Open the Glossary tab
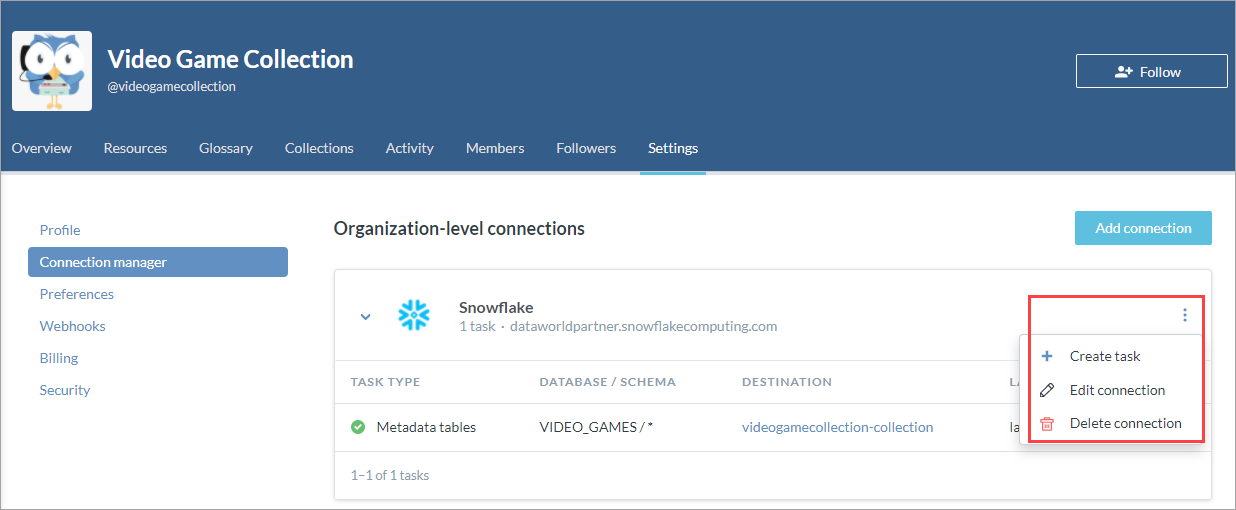1236x510 pixels. [226, 148]
